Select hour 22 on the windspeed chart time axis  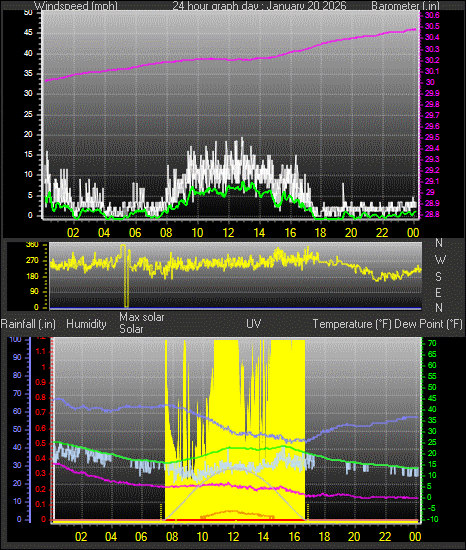[x=382, y=232]
